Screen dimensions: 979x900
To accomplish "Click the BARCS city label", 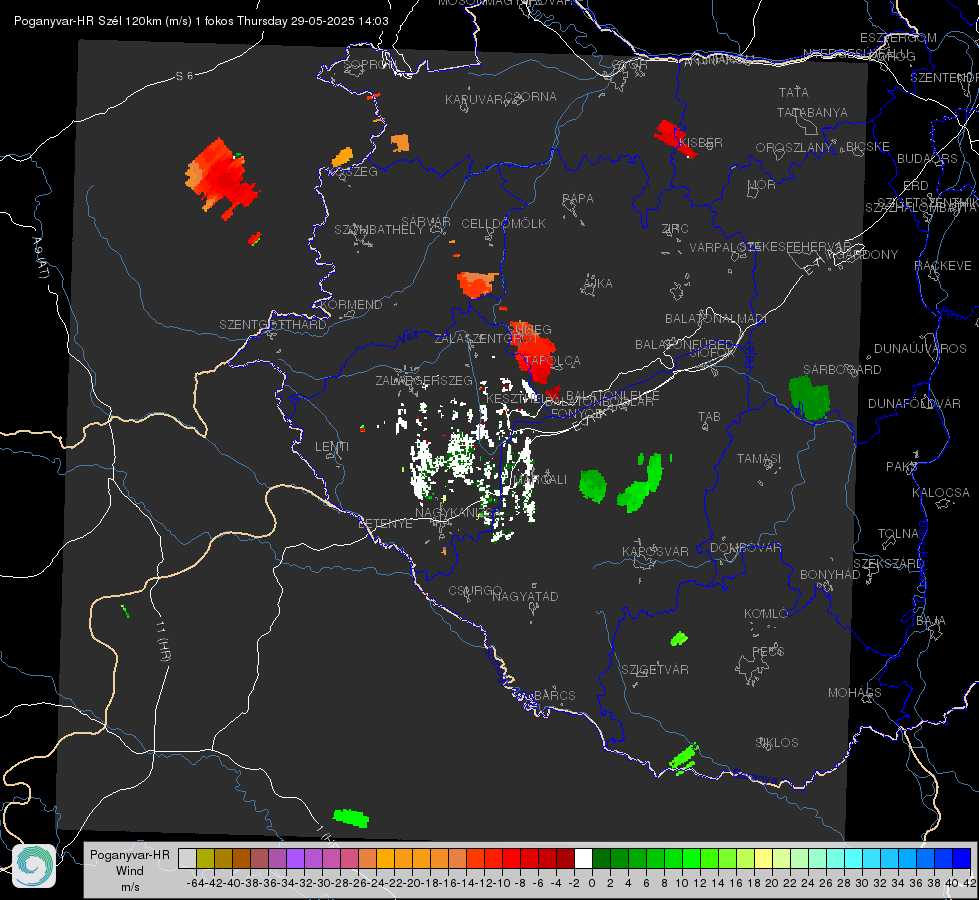I will (x=554, y=695).
